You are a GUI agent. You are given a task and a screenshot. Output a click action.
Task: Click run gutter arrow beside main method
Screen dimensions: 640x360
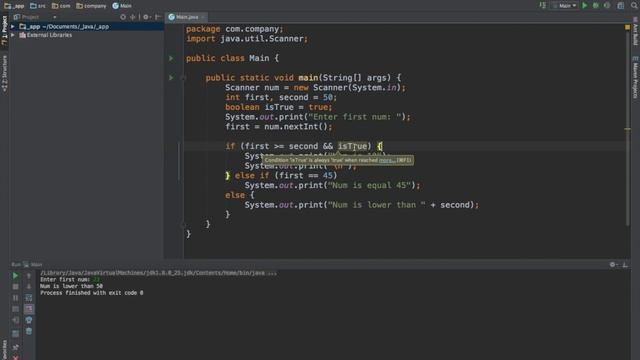point(171,78)
